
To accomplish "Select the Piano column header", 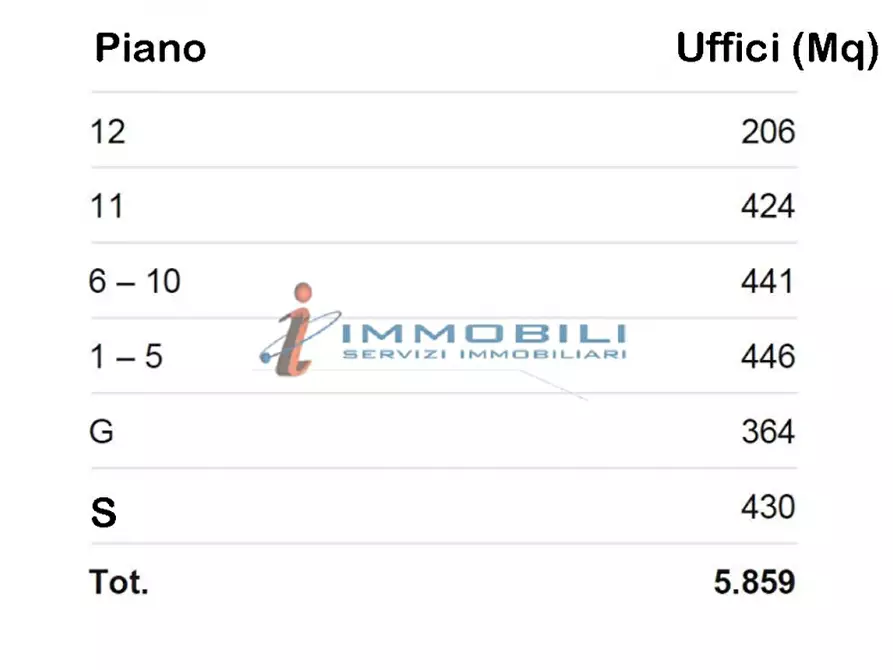I will (x=150, y=48).
